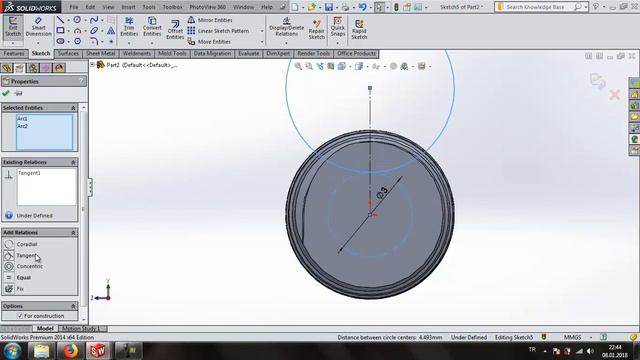Click the Rebuild traffic light icon
Viewport: 640px width, 360px height.
point(396,7)
